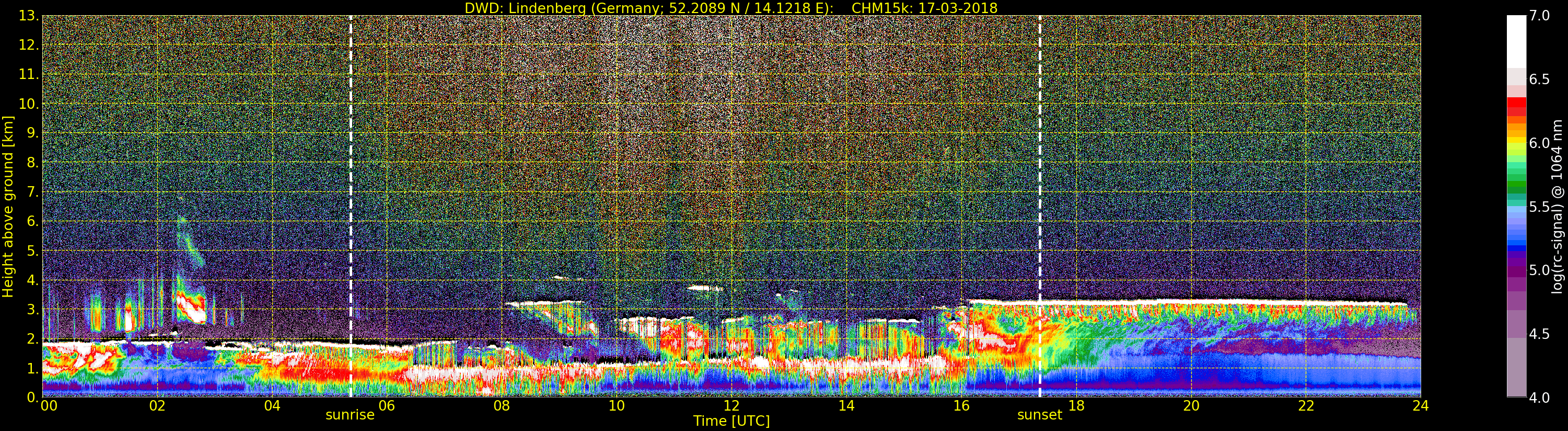The width and height of the screenshot is (1568, 431).
Task: Click the 'Time [UTC]' axis label
Action: (x=731, y=421)
